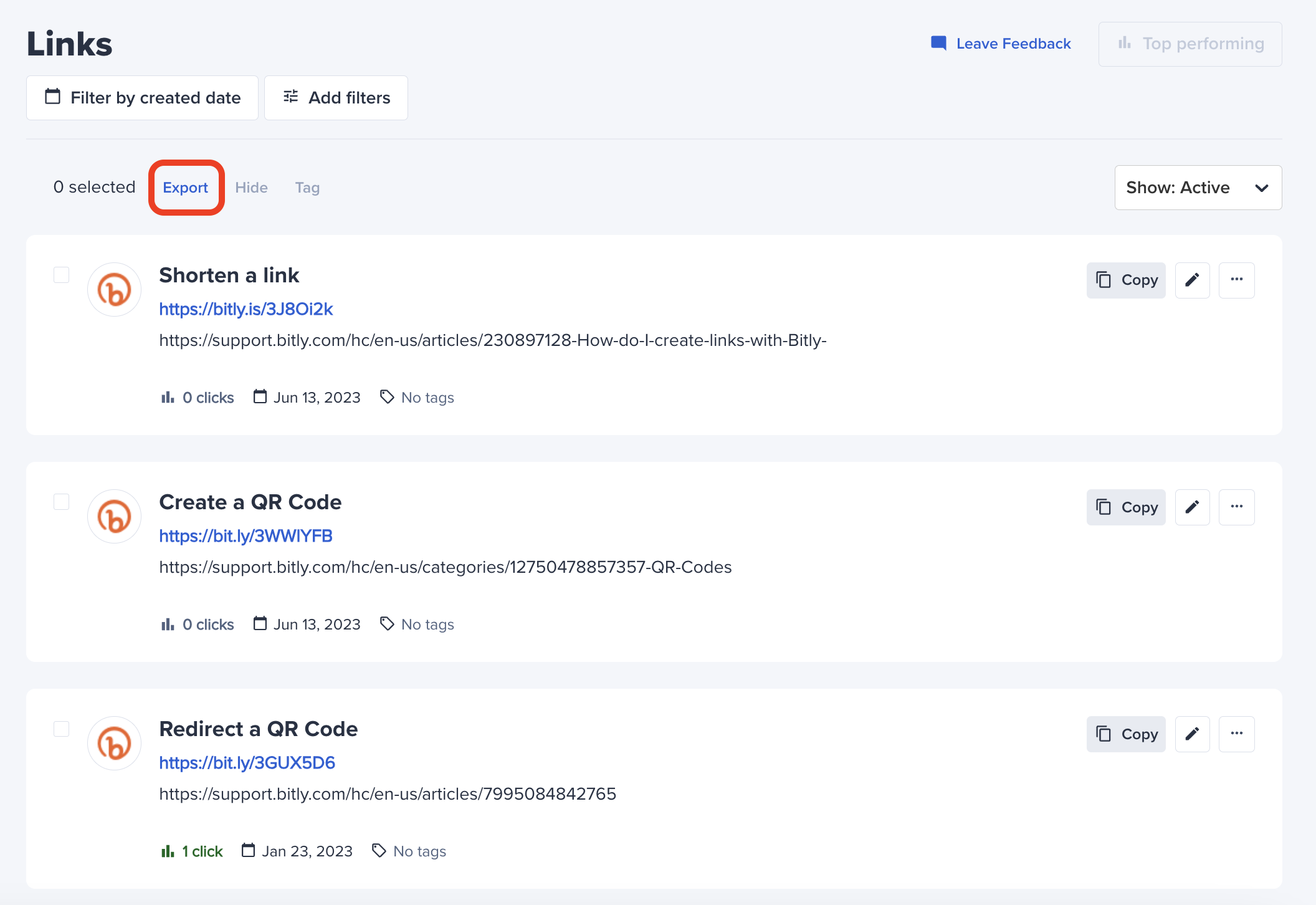Screen dimensions: 1316x905
Task: Click the QR-Codes categories long URL
Action: [x=446, y=567]
